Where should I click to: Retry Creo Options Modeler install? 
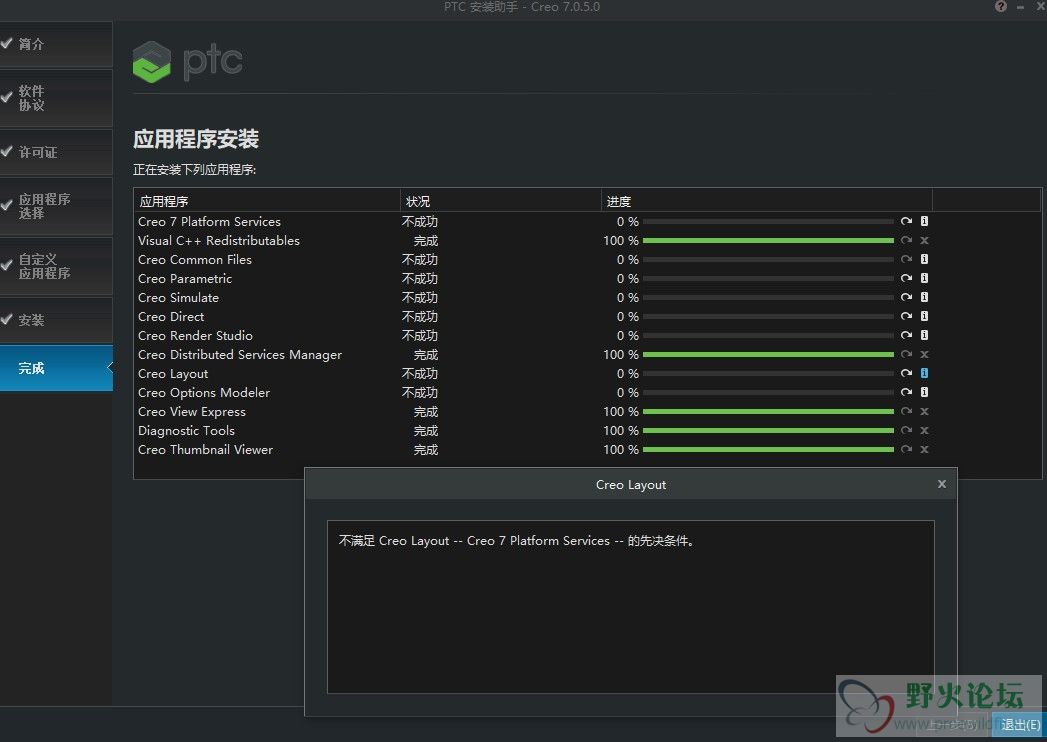(906, 393)
